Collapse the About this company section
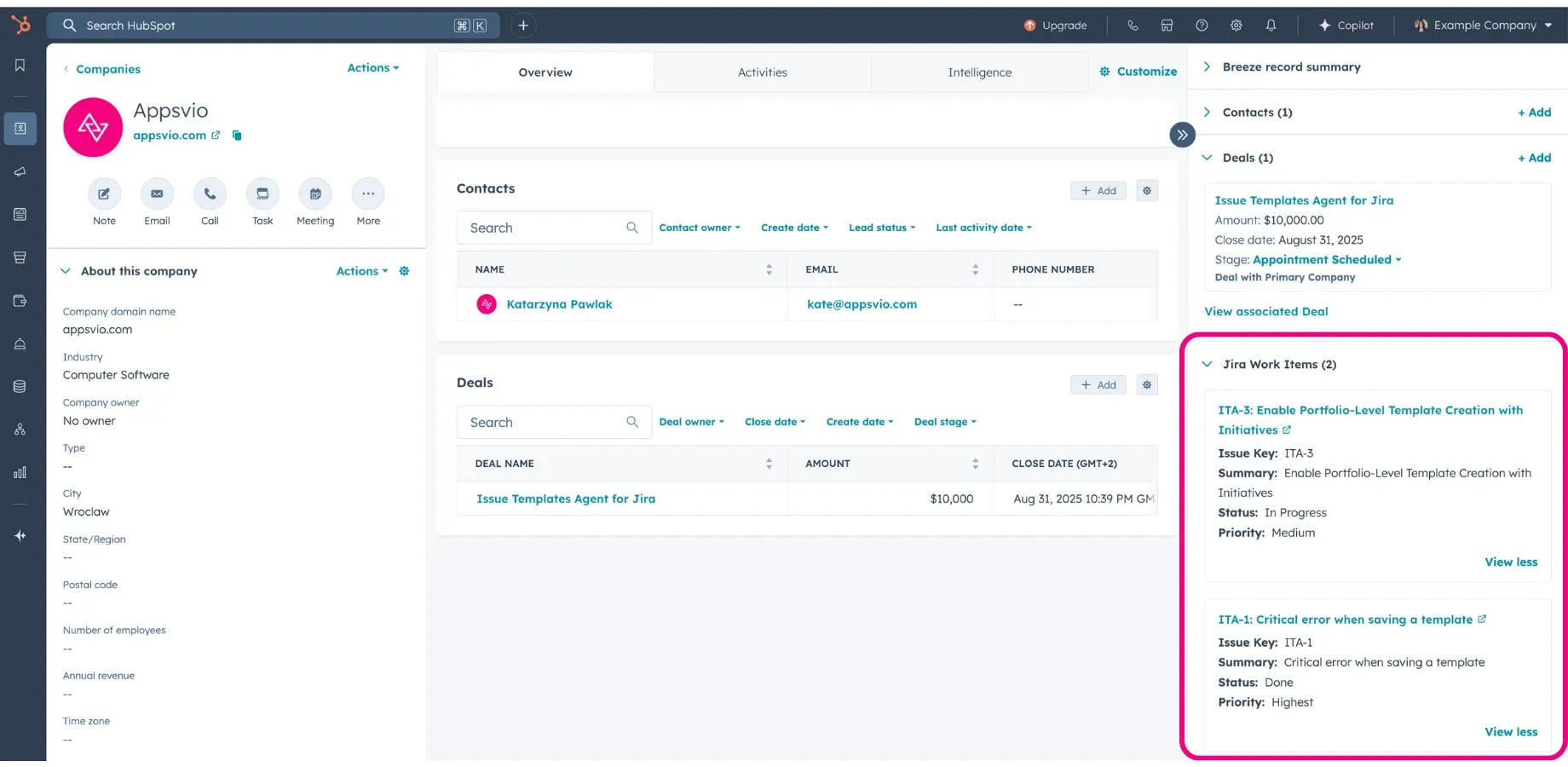This screenshot has width=1568, height=767. (66, 271)
